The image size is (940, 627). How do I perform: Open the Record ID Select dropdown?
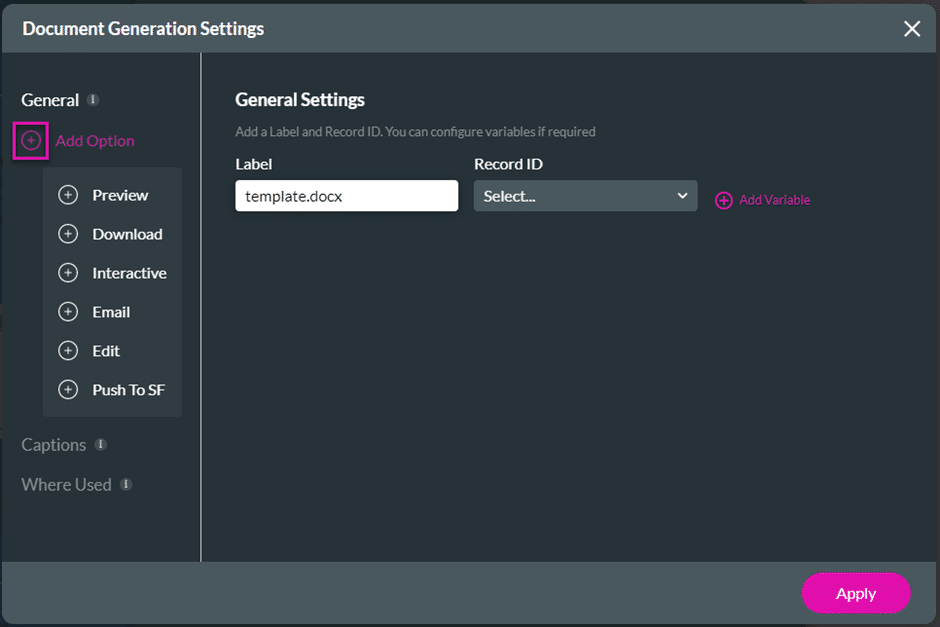pyautogui.click(x=585, y=196)
